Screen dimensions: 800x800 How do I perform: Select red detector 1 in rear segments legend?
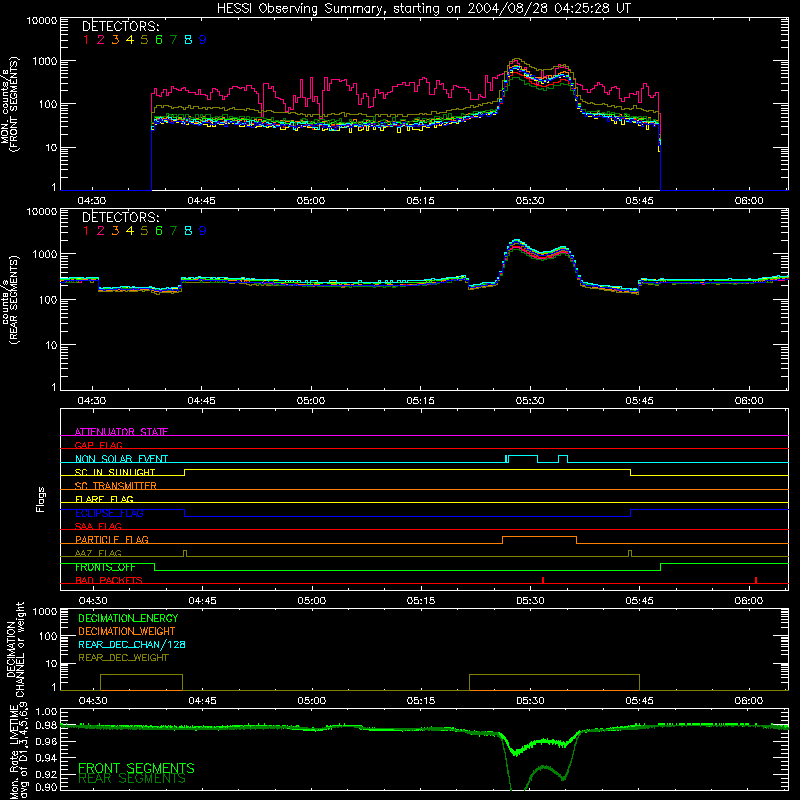86,231
